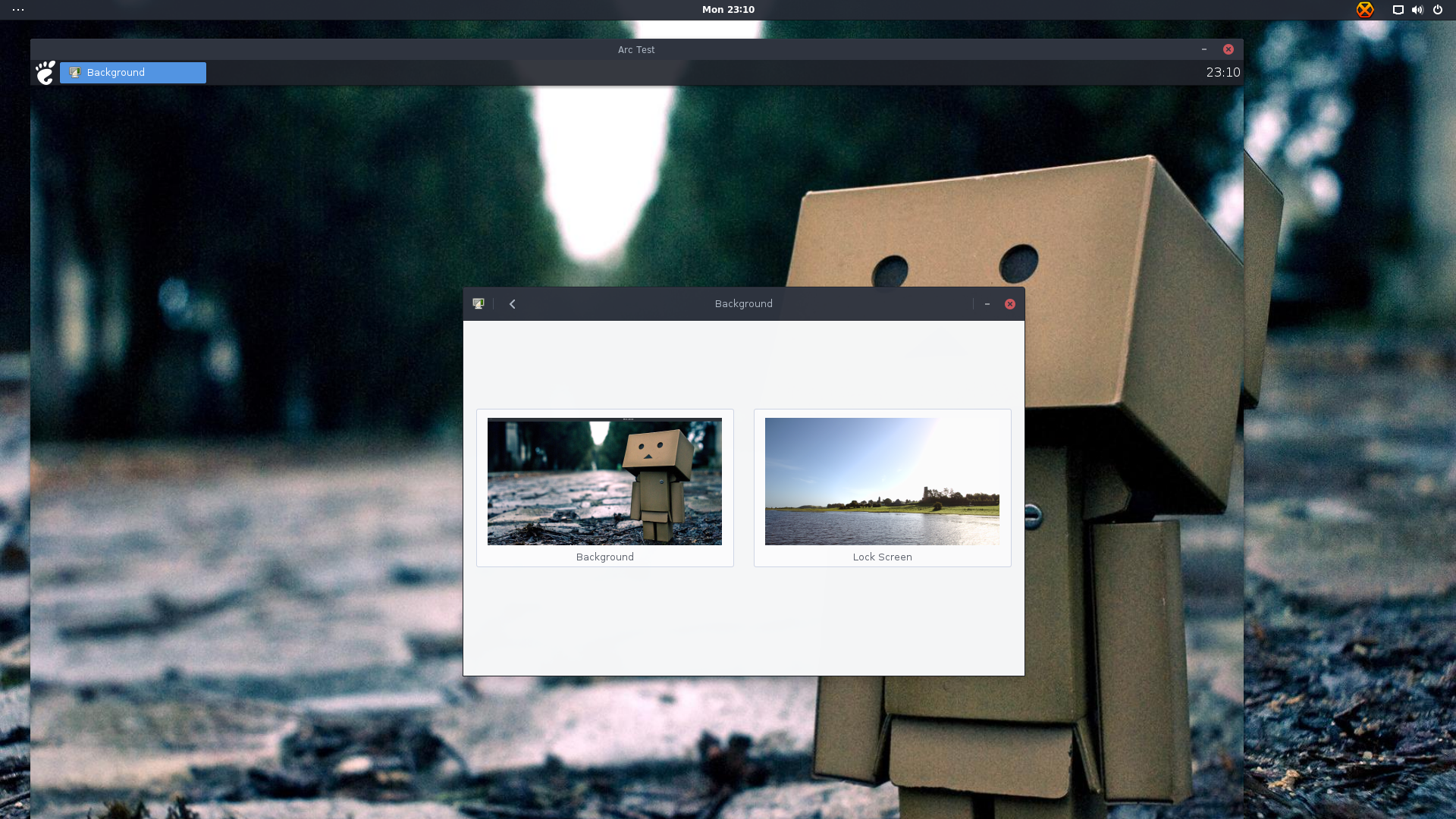Click the Background label under the thumbnail
The height and width of the screenshot is (819, 1456).
(x=604, y=557)
